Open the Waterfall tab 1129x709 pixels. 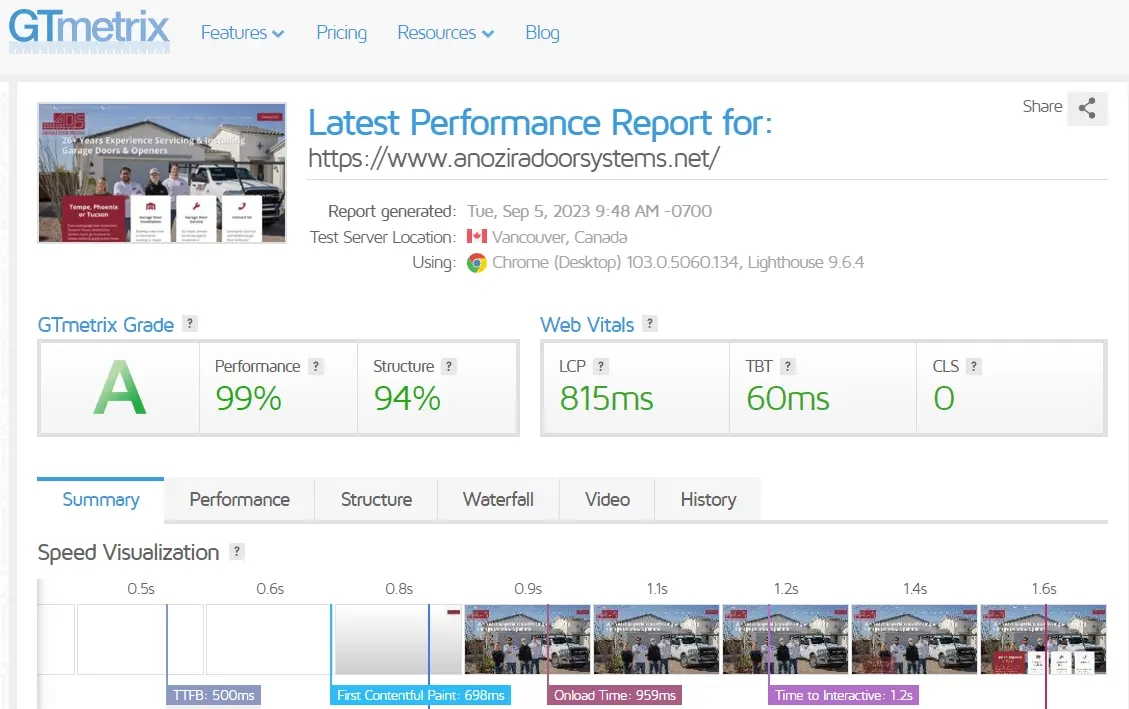(x=498, y=500)
